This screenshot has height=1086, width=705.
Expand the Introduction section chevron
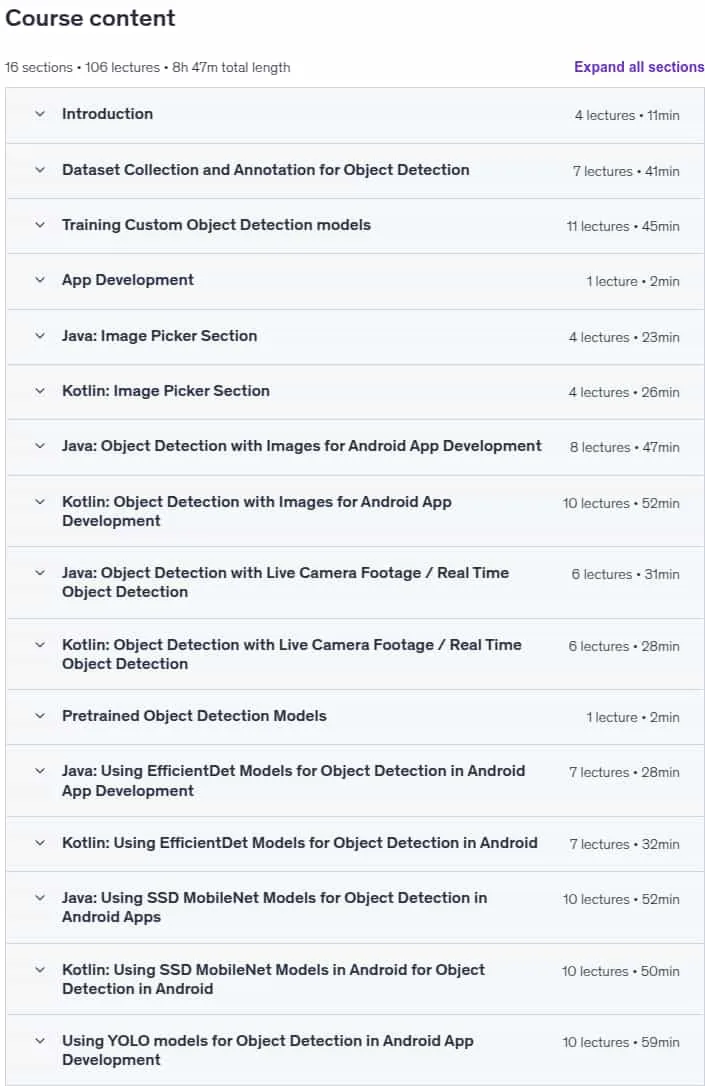coord(40,114)
